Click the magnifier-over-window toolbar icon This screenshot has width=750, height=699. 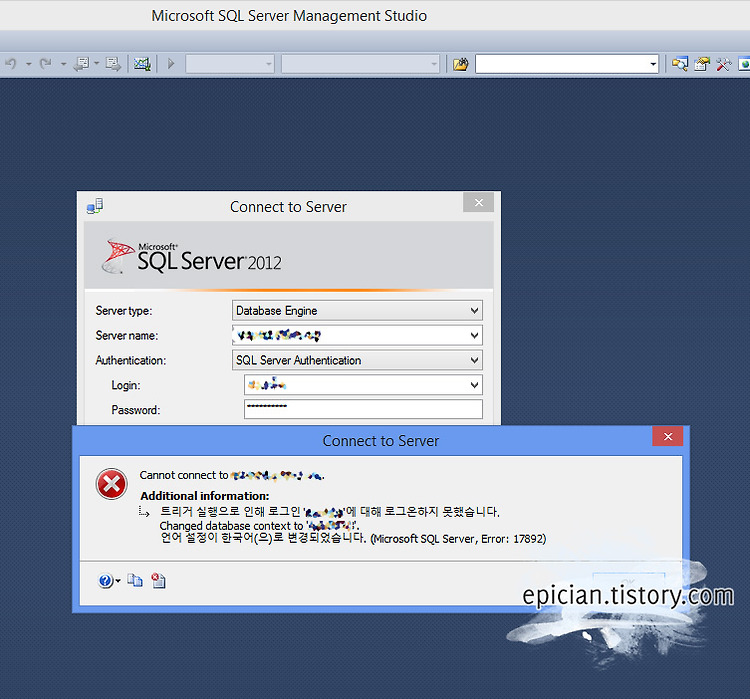click(680, 64)
